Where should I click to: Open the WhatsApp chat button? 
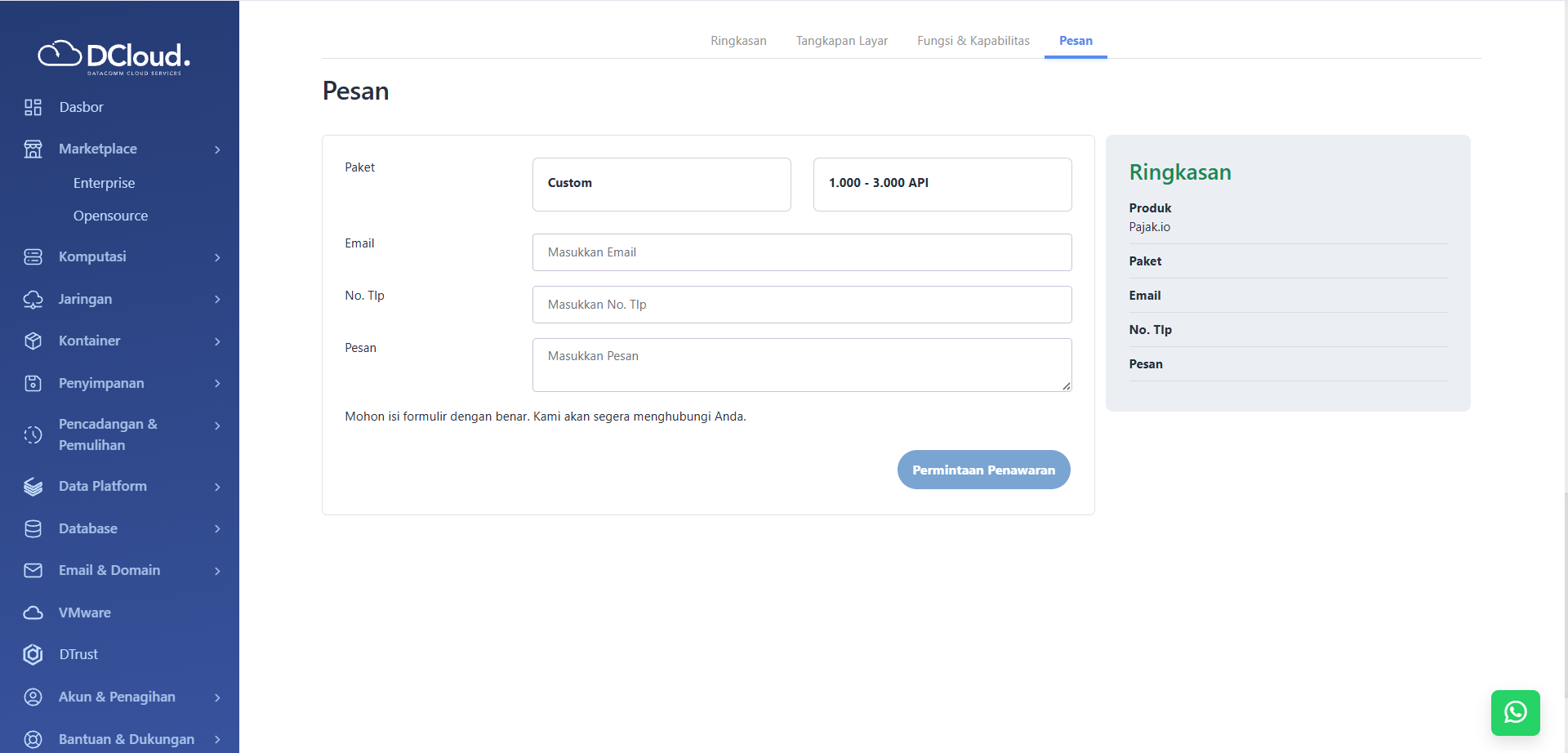[x=1515, y=712]
